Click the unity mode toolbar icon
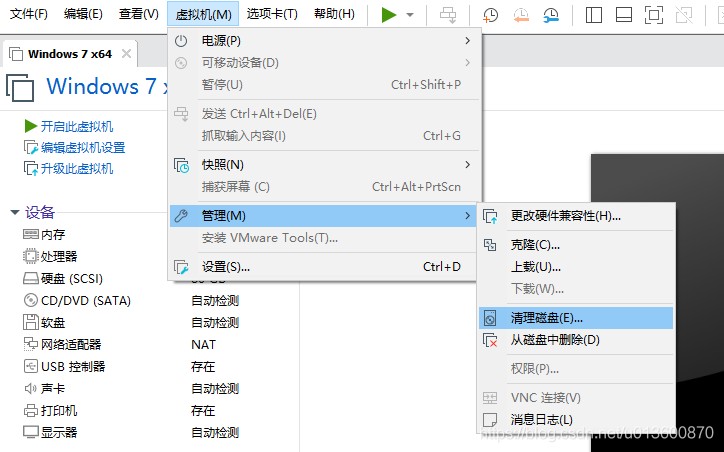The image size is (724, 452). (684, 15)
